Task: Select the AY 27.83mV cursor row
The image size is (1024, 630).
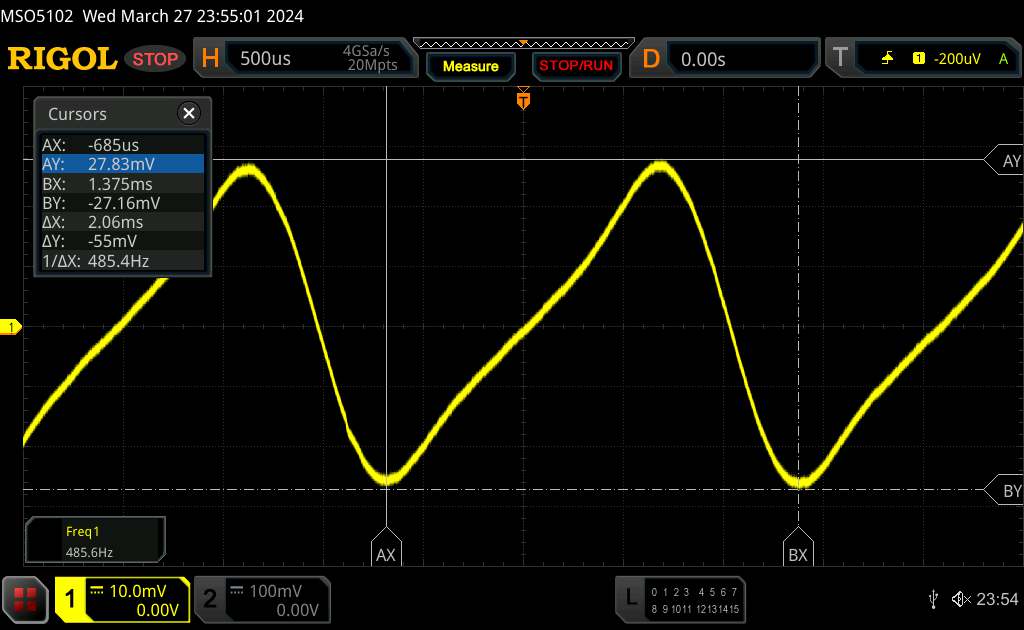Action: pos(121,164)
